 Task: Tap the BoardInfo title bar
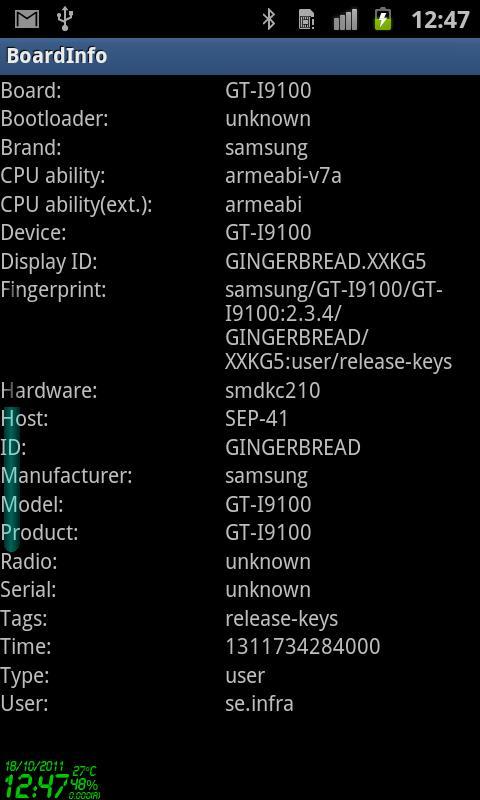[x=240, y=56]
